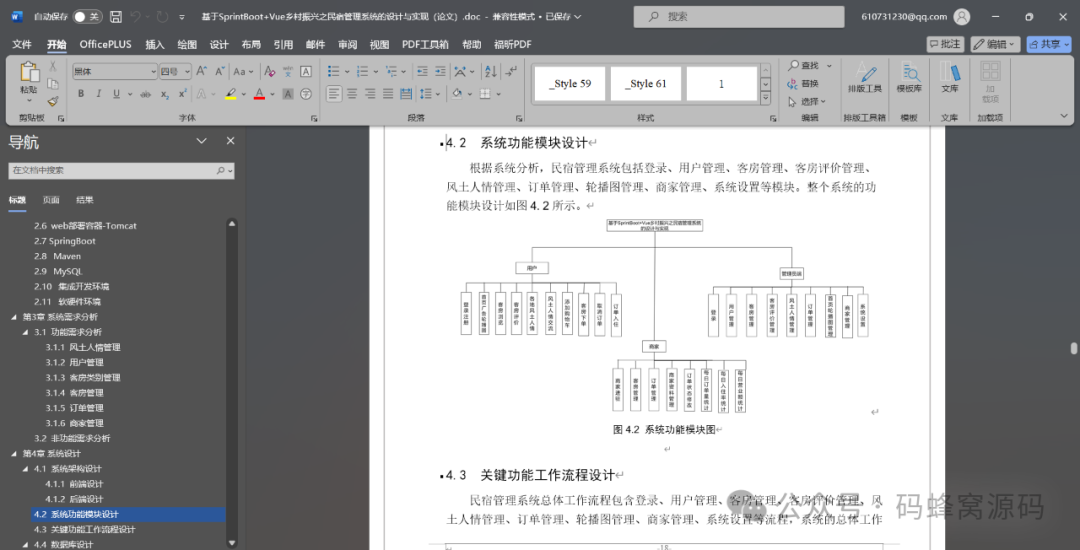Viewport: 1080px width, 550px height.
Task: Click the paragraph Shading paint bucket
Action: click(x=456, y=94)
